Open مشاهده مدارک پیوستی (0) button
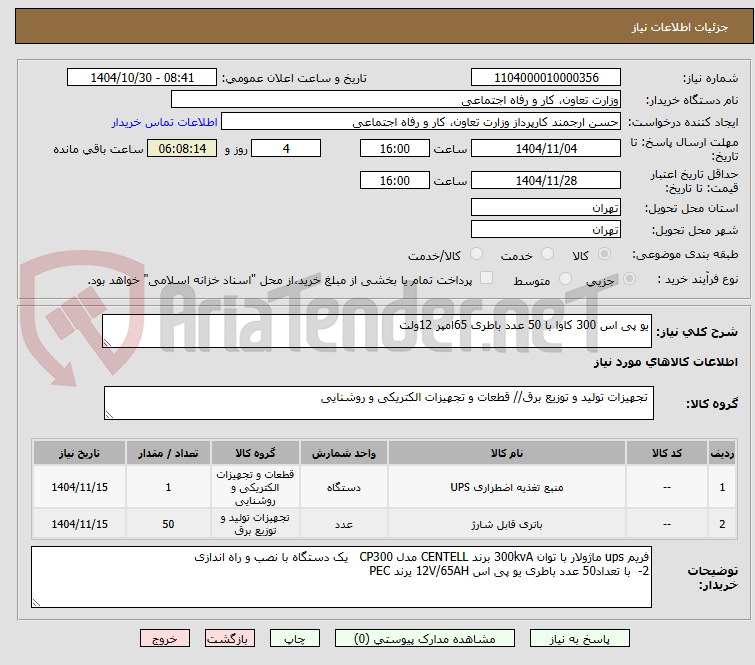Image resolution: width=755 pixels, height=665 pixels. [425, 639]
